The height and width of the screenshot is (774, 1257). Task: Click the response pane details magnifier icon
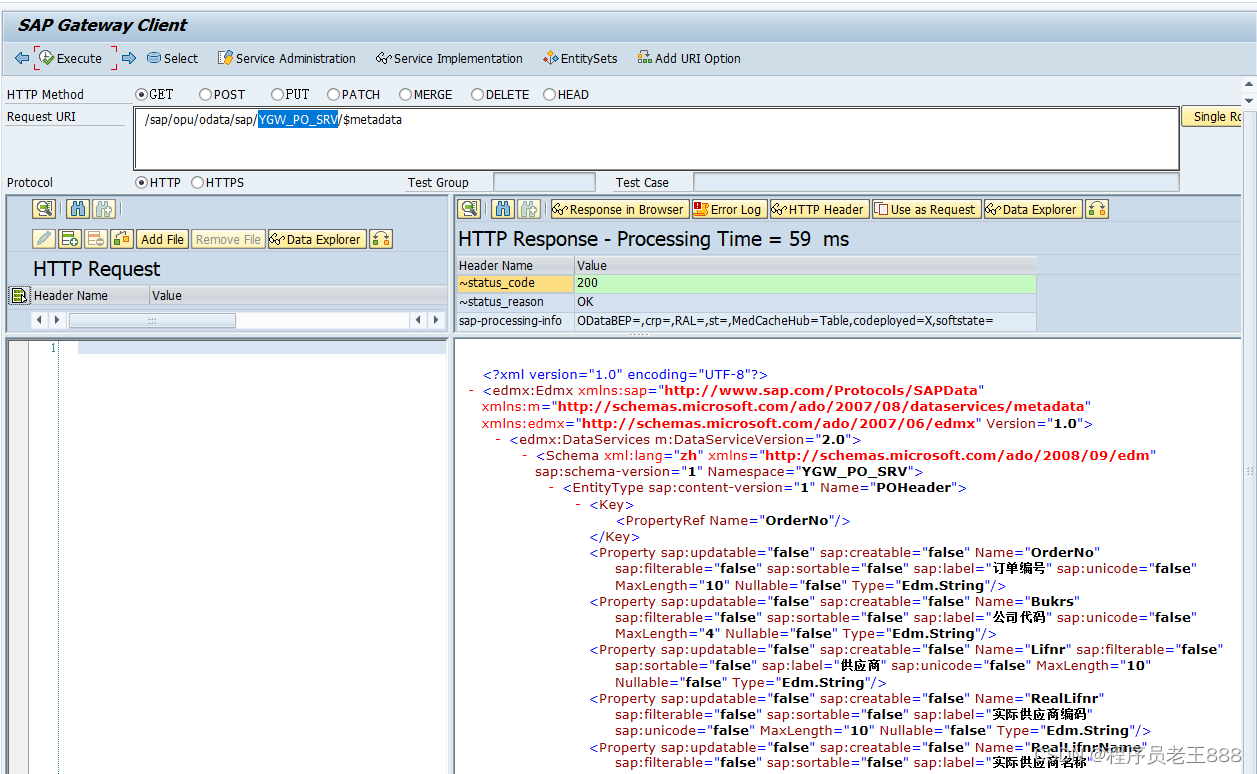coord(469,209)
